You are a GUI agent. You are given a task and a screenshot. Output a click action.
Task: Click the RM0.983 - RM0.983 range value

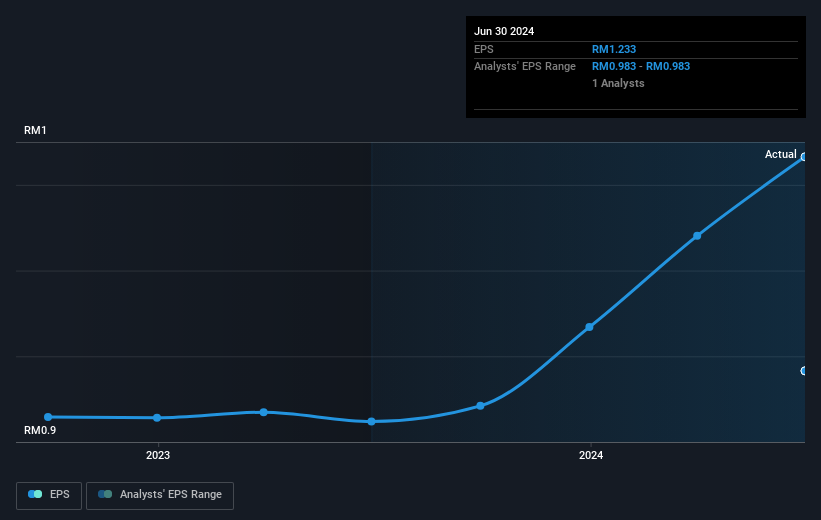coord(641,67)
